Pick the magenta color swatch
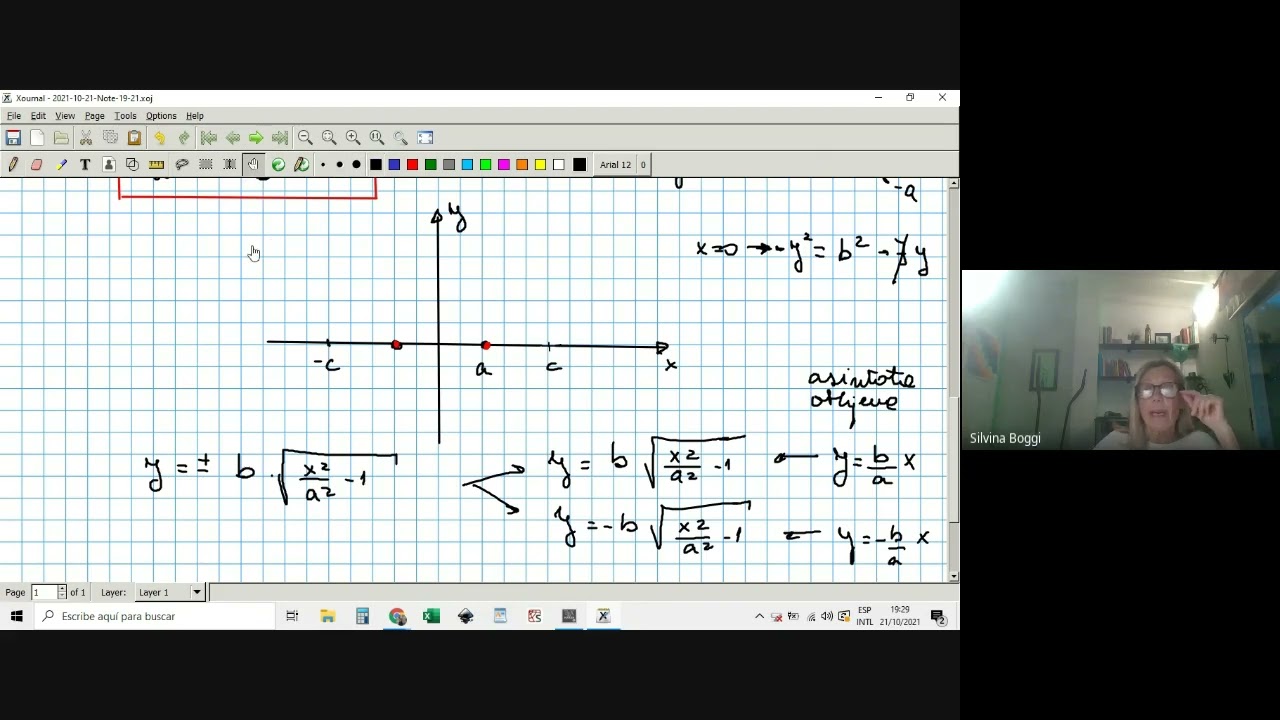The image size is (1280, 720). [504, 165]
